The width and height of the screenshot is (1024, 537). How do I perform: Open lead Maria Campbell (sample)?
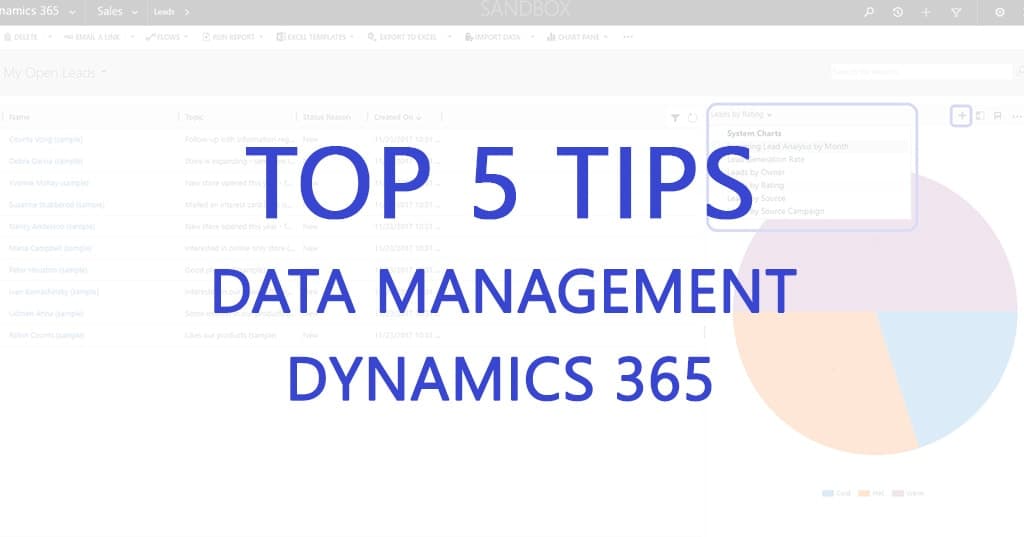pos(50,248)
